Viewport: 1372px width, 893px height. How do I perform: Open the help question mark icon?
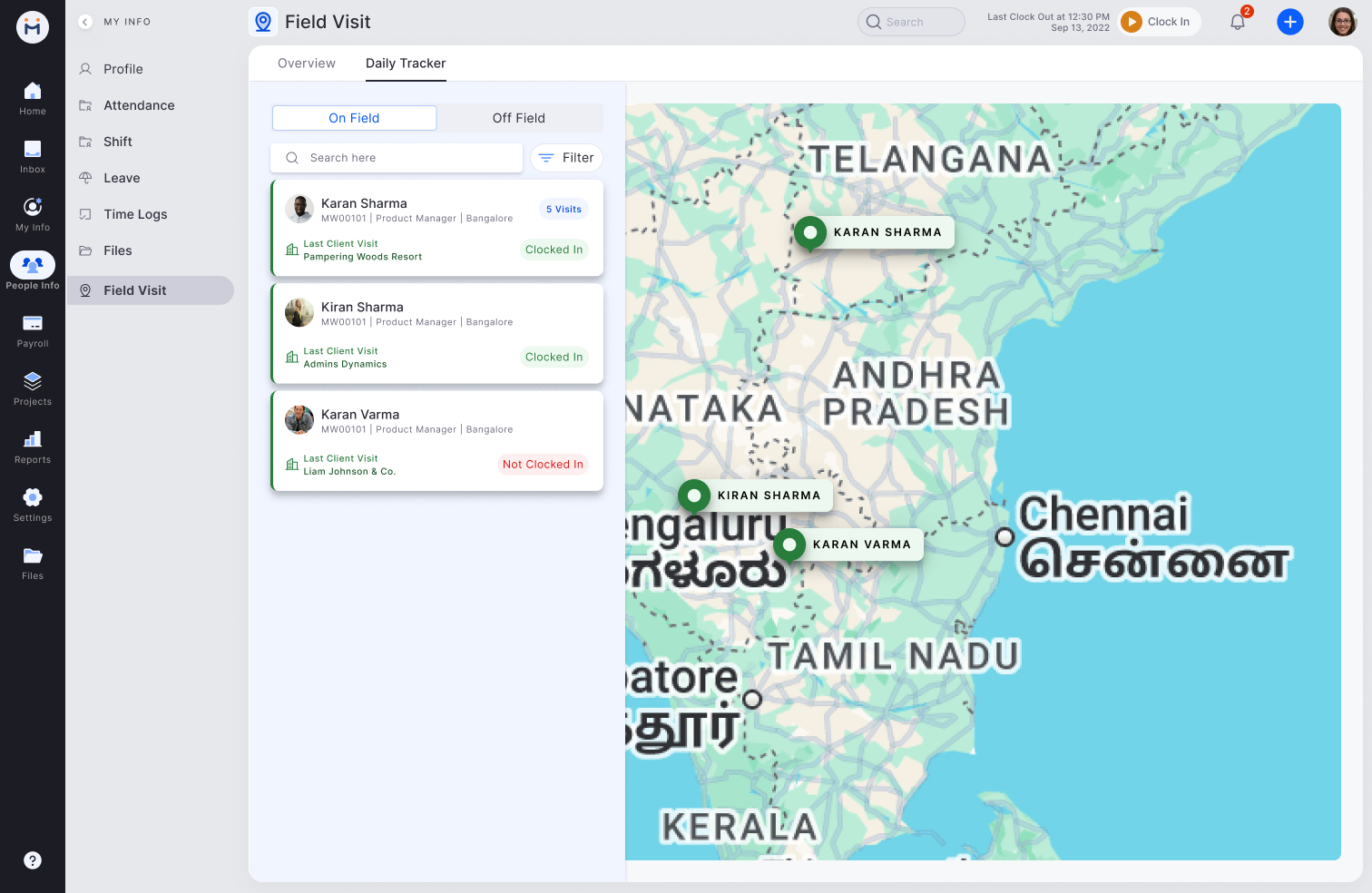click(x=33, y=860)
